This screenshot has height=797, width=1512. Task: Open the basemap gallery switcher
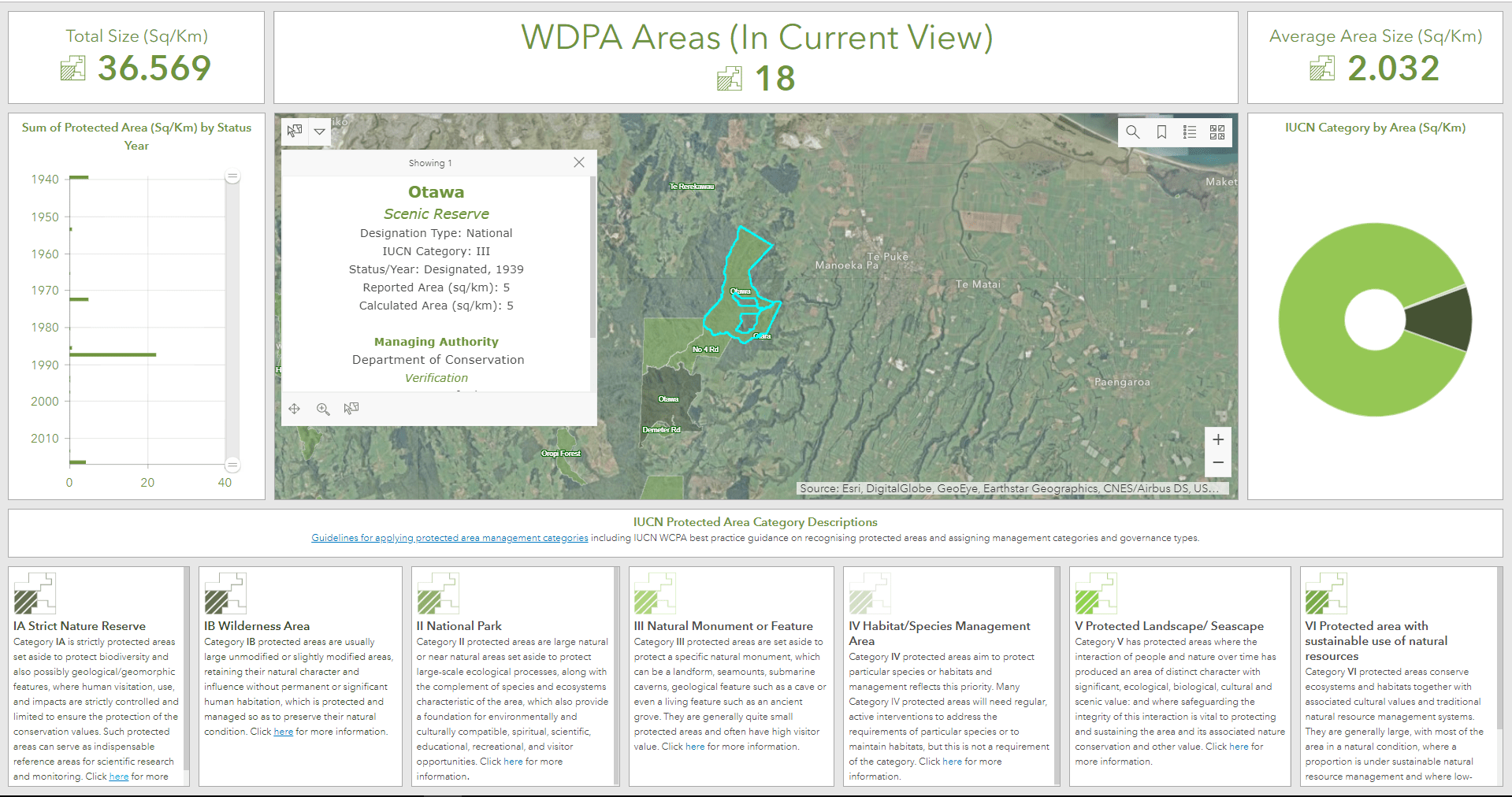pyautogui.click(x=1217, y=132)
